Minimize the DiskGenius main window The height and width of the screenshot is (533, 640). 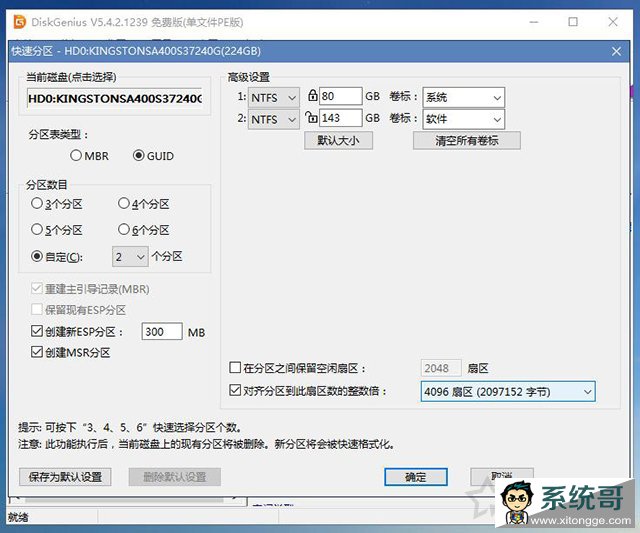534,22
